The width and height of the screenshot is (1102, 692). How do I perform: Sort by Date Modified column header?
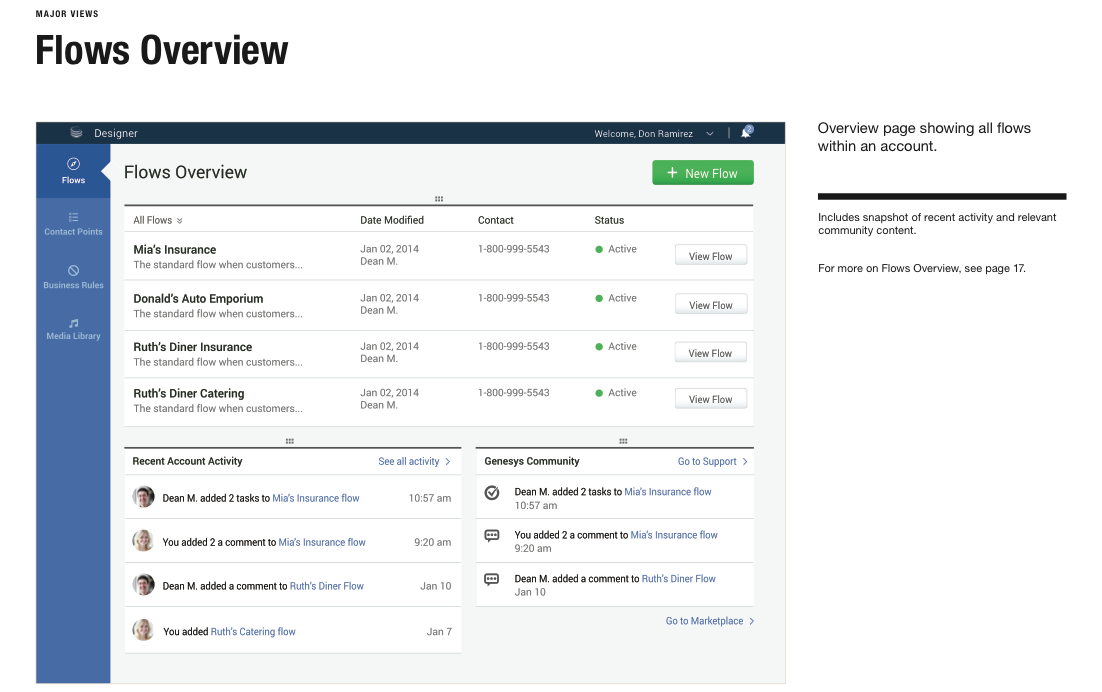[x=392, y=220]
